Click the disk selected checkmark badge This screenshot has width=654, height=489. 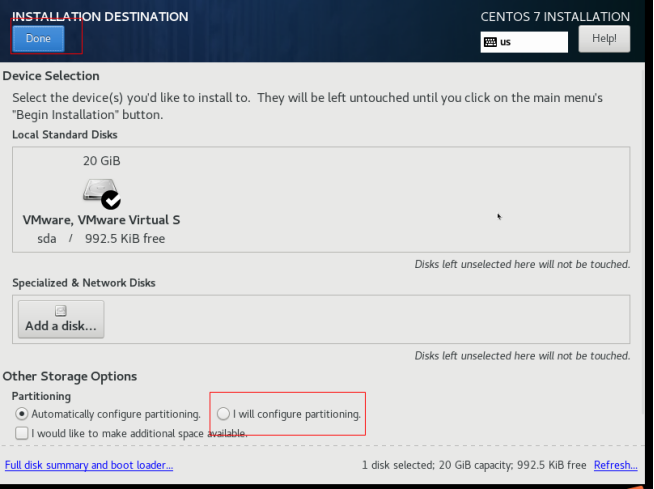tap(111, 200)
